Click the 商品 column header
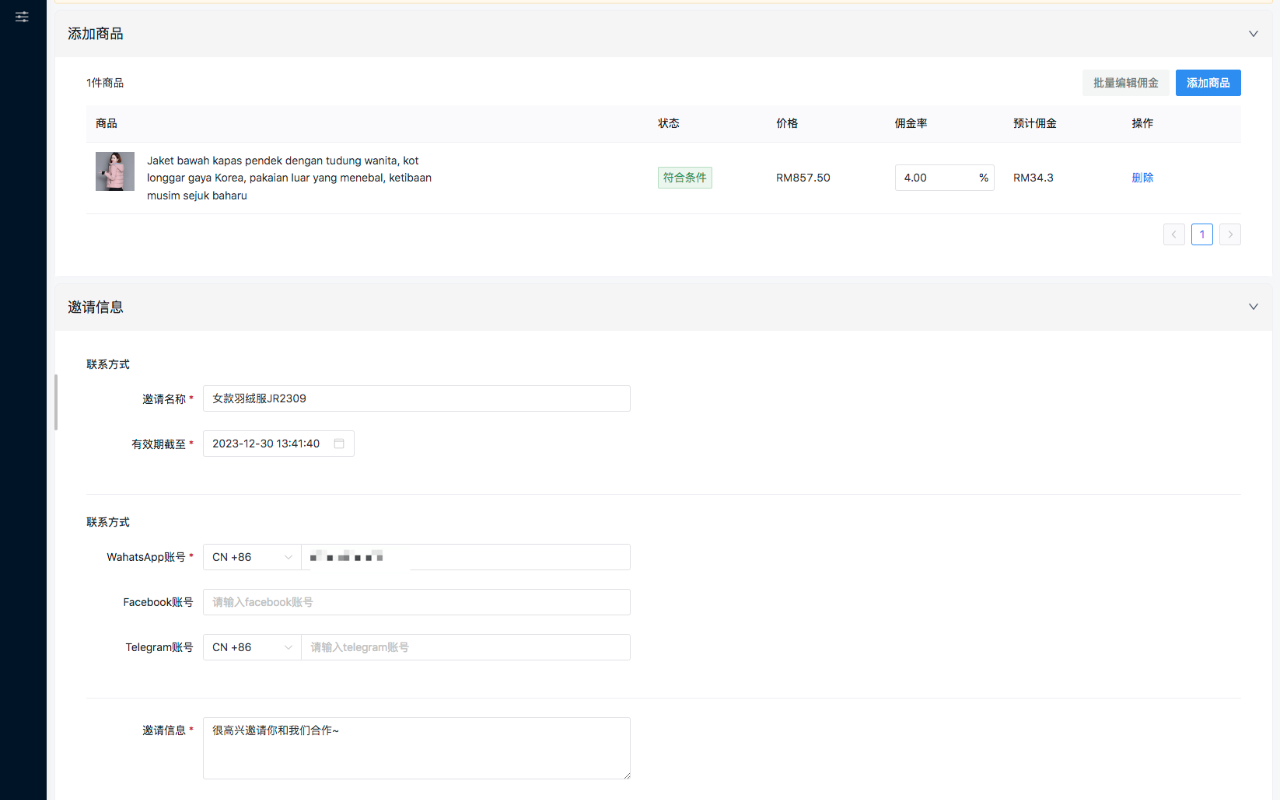Viewport: 1280px width, 800px height. click(107, 124)
